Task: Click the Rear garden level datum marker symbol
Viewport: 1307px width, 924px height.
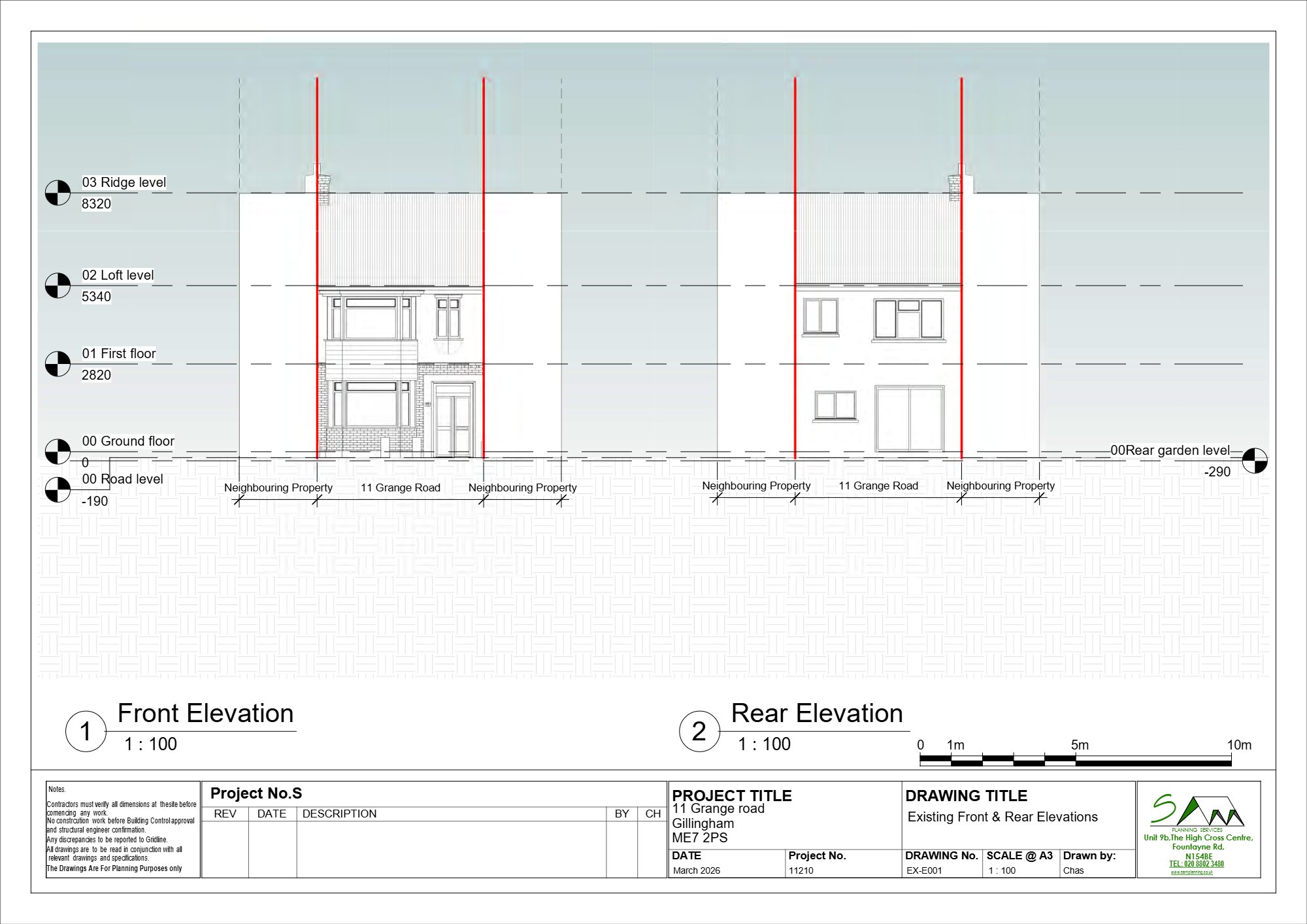Action: pos(1254,461)
